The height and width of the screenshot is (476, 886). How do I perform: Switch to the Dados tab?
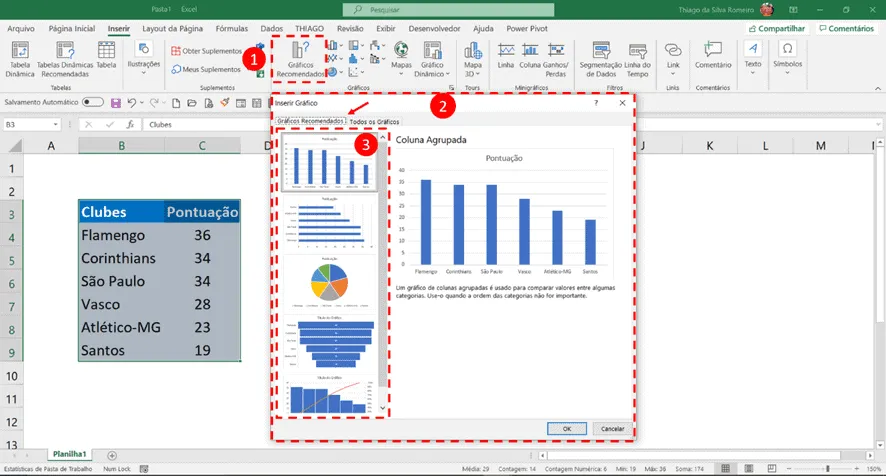pyautogui.click(x=272, y=28)
